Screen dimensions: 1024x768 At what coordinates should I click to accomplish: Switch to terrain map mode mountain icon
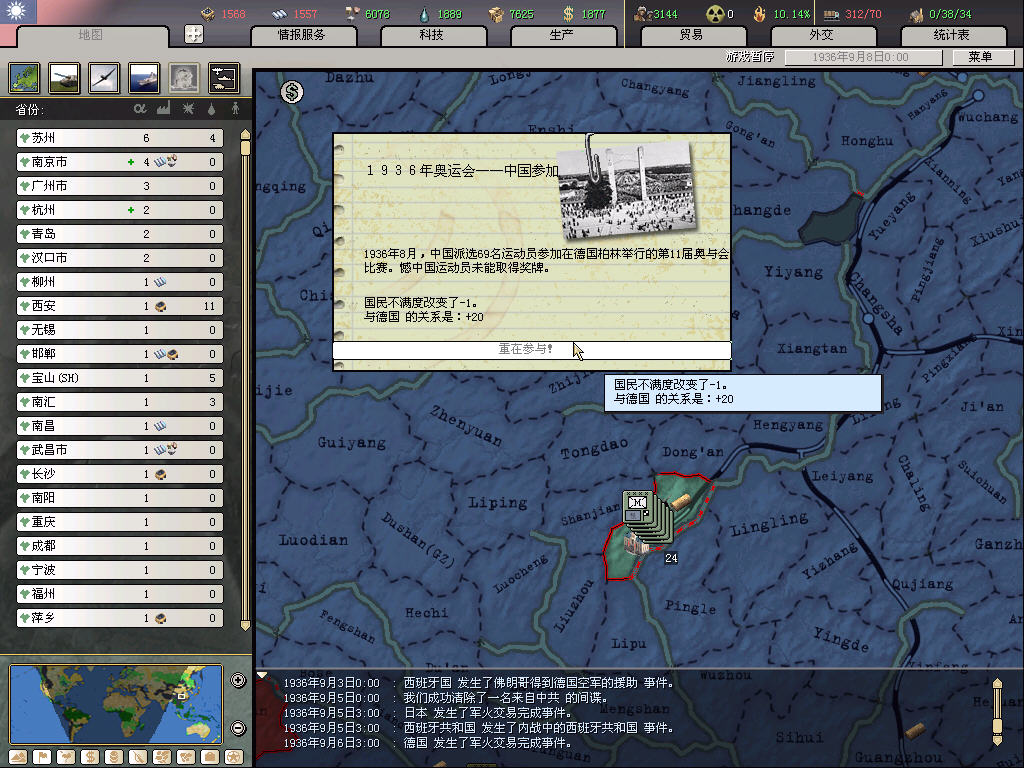18,757
